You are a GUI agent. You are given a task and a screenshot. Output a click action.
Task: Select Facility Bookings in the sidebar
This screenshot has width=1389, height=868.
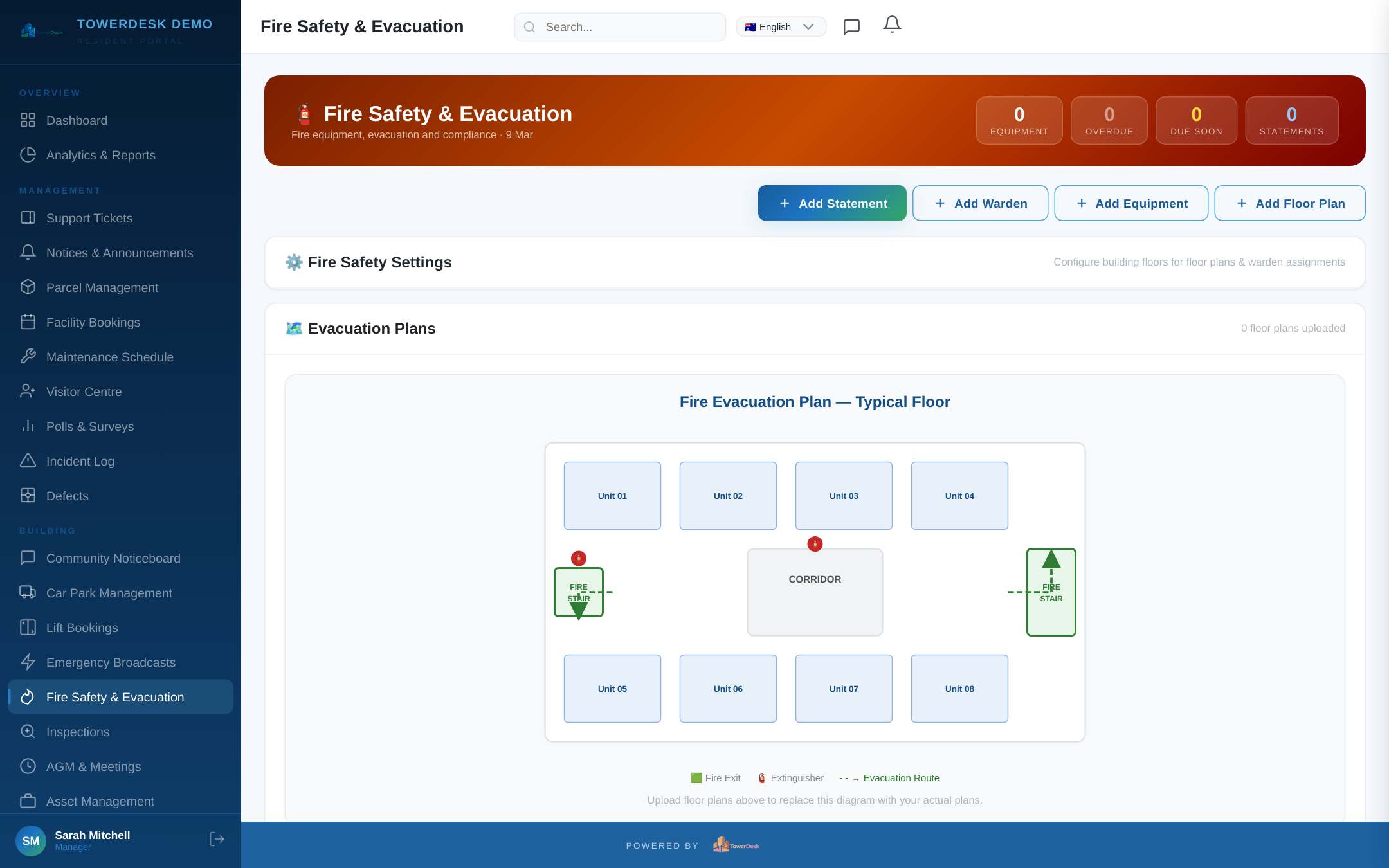click(93, 322)
